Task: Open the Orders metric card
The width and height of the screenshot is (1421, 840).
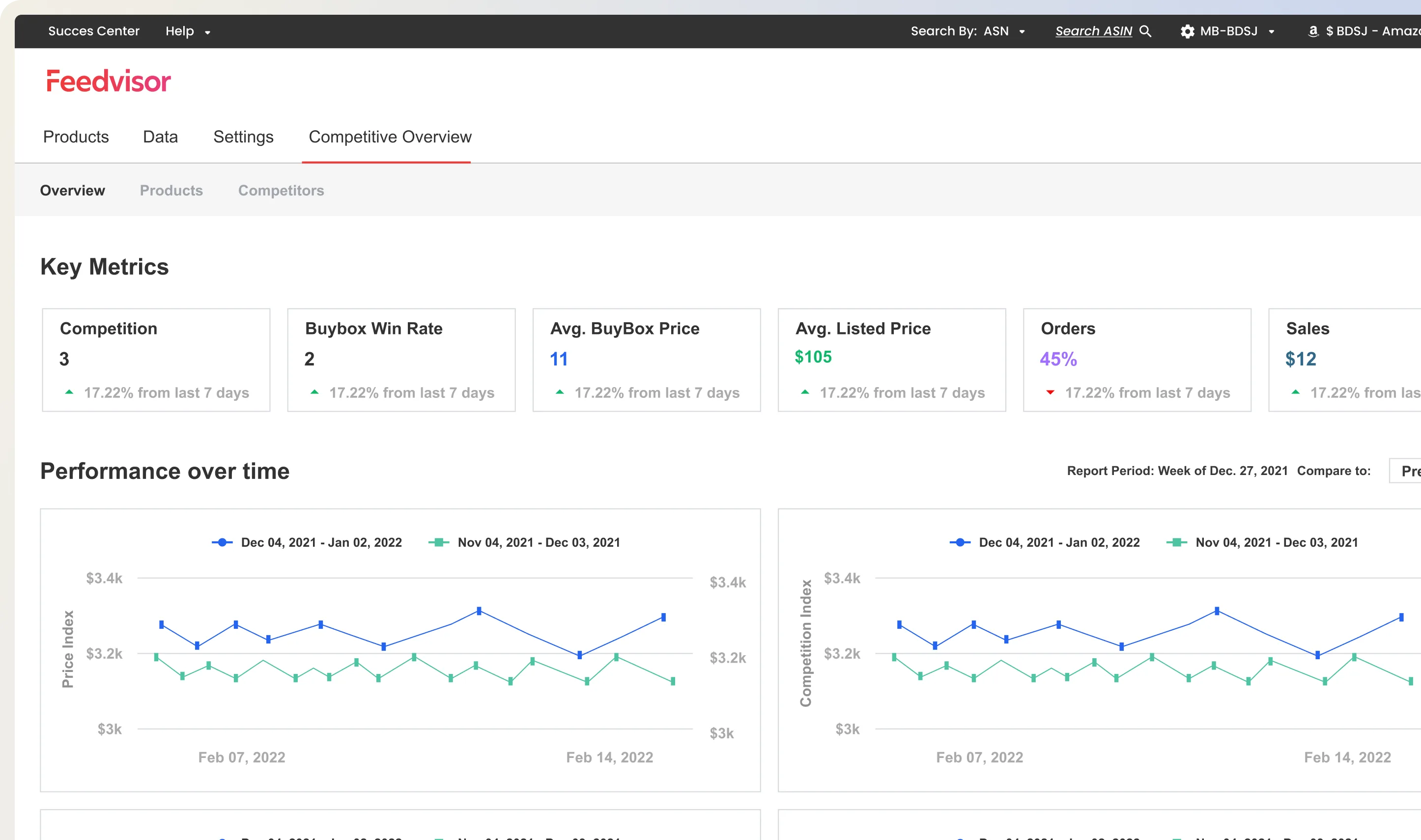Action: (x=1137, y=360)
